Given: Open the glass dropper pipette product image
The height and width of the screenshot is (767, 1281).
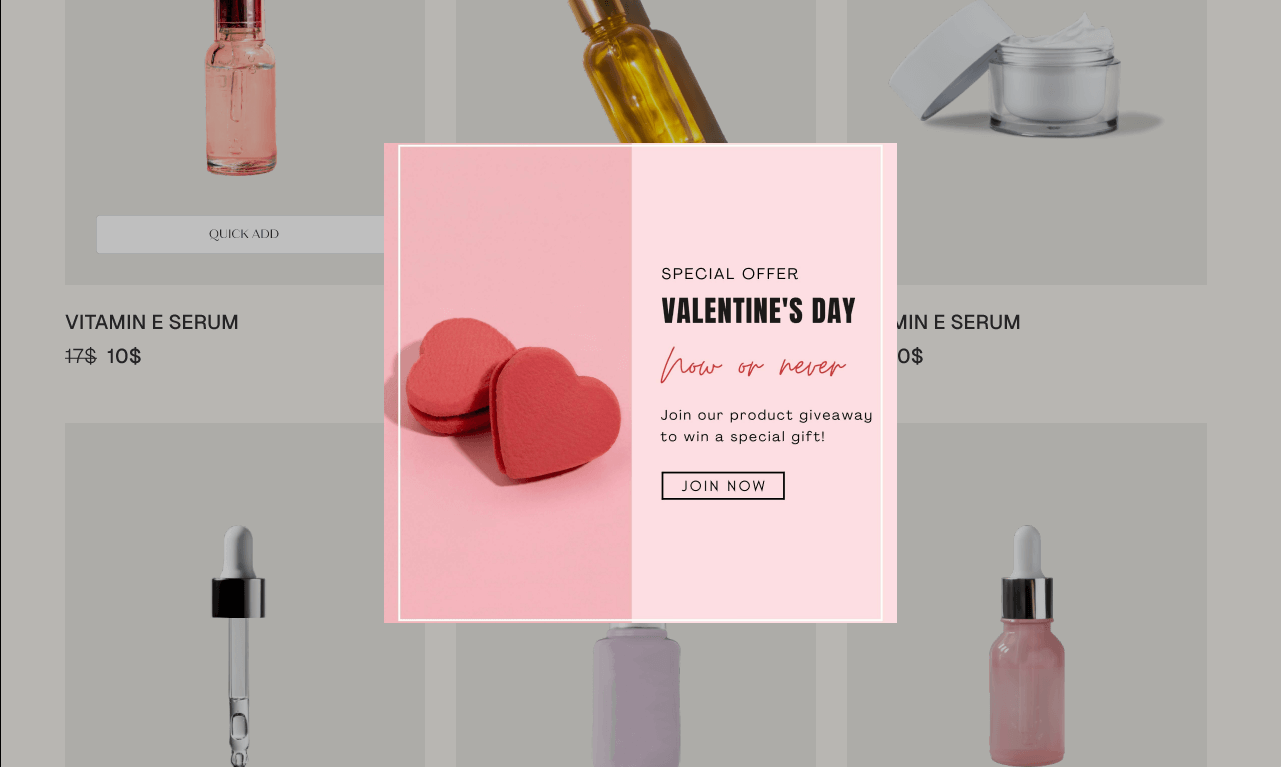Looking at the screenshot, I should pyautogui.click(x=238, y=645).
